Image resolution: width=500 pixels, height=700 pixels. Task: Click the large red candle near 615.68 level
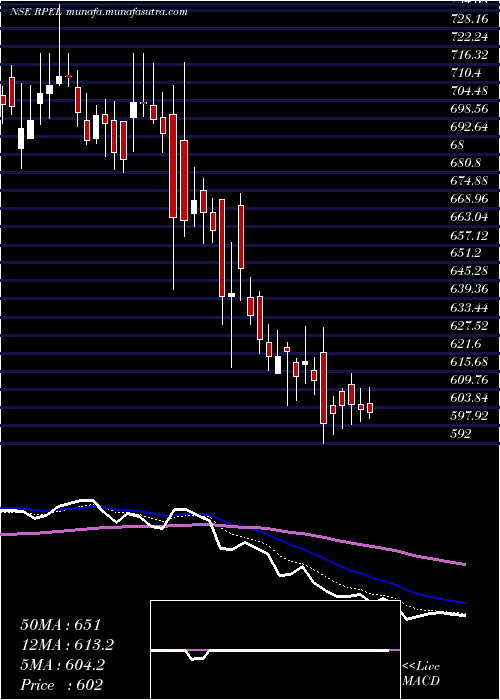tap(323, 388)
